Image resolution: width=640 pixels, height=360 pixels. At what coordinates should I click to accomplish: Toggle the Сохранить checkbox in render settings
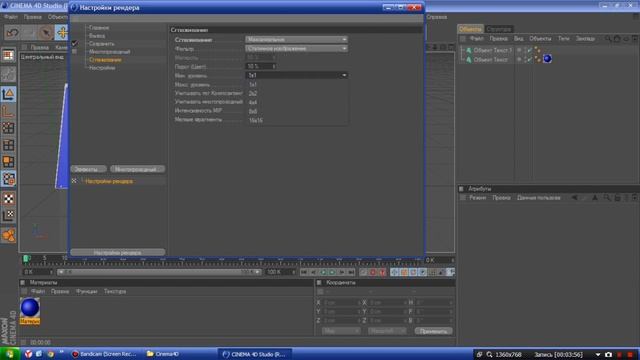pyautogui.click(x=74, y=43)
